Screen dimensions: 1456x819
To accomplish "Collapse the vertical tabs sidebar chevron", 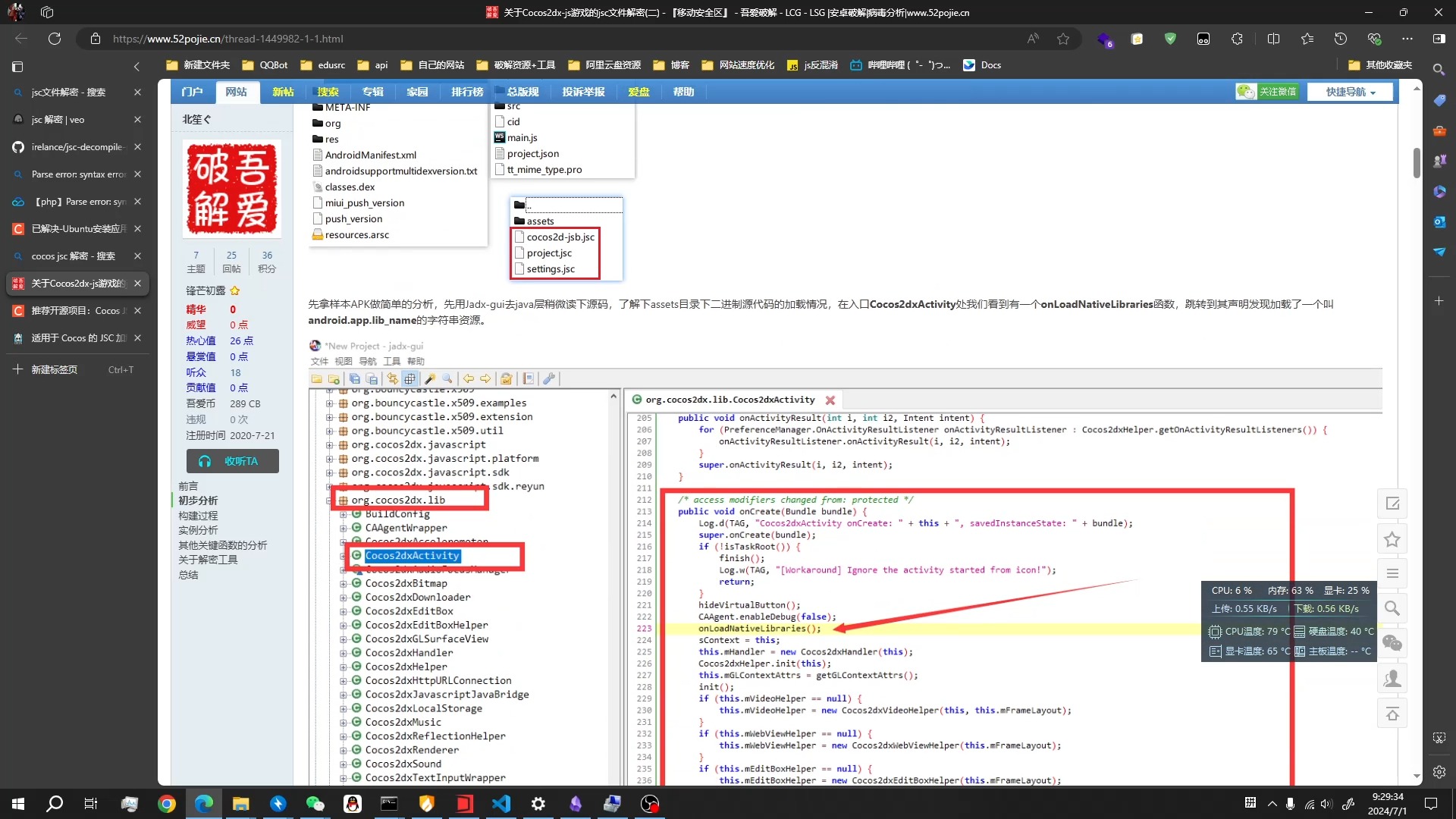I will tap(136, 67).
